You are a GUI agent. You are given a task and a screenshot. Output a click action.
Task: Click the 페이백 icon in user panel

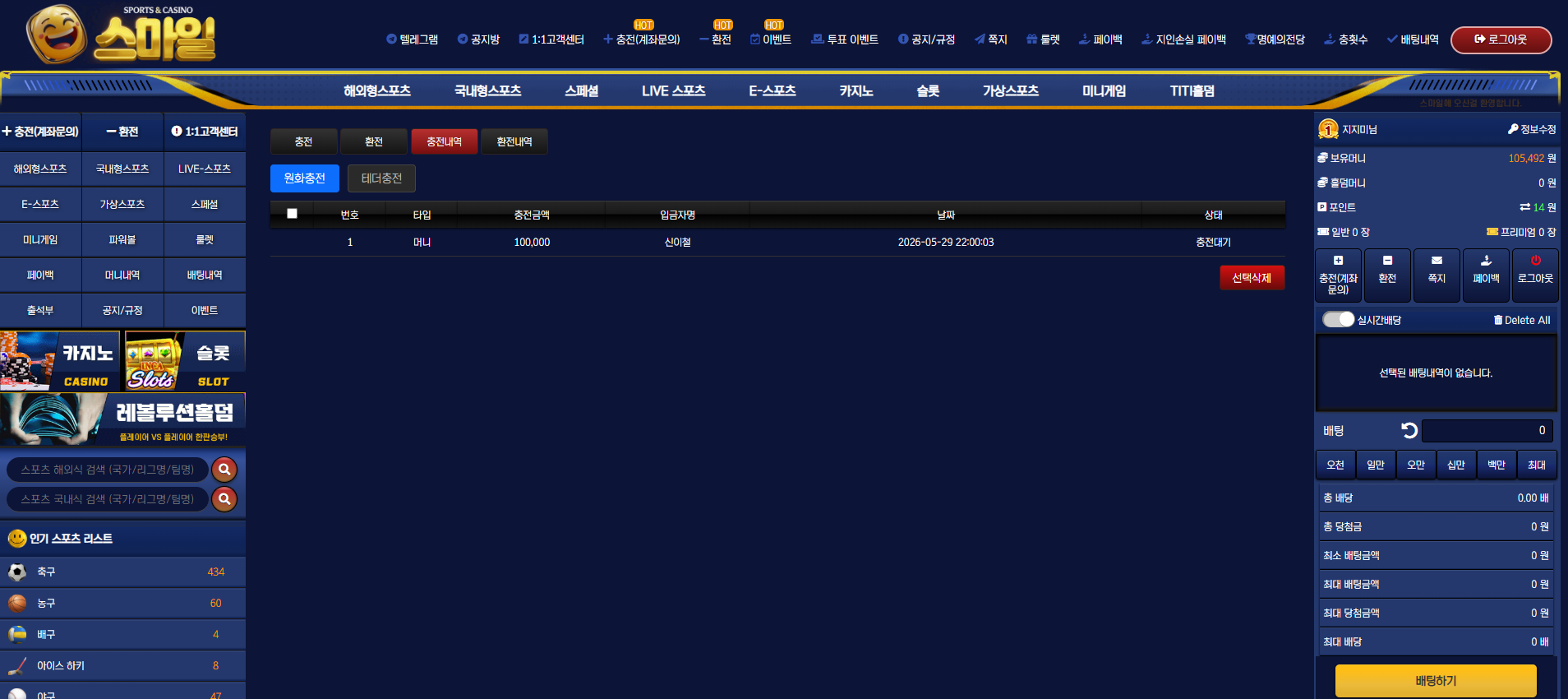[1486, 261]
